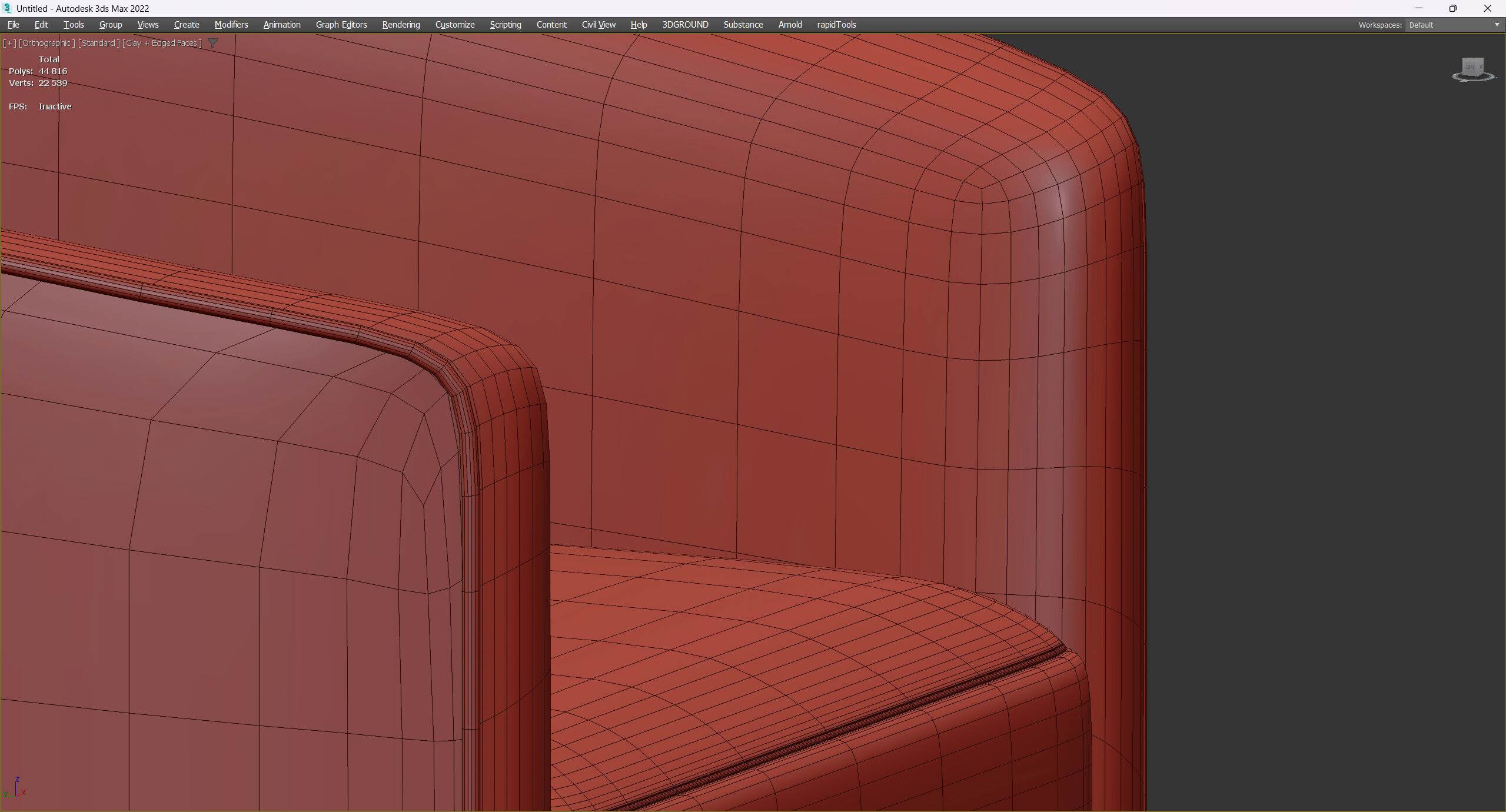Open the Scripting menu
1506x812 pixels.
pyautogui.click(x=505, y=25)
